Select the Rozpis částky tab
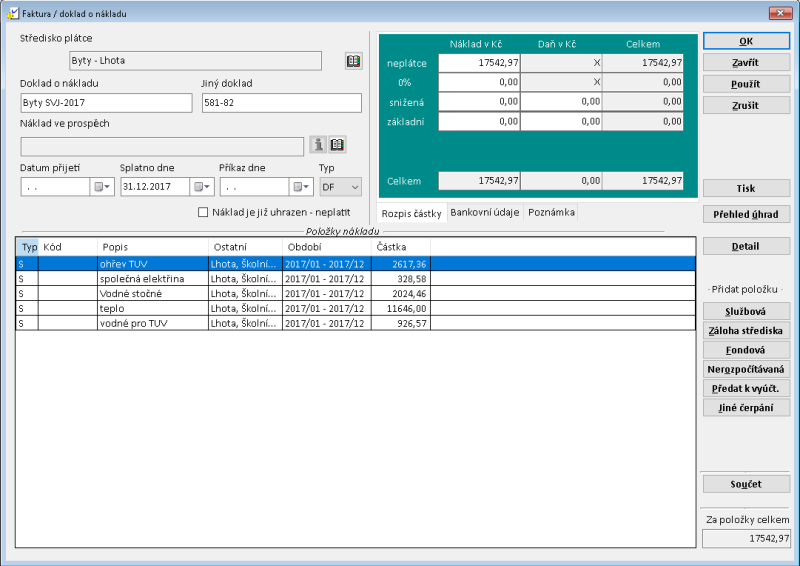 click(411, 212)
